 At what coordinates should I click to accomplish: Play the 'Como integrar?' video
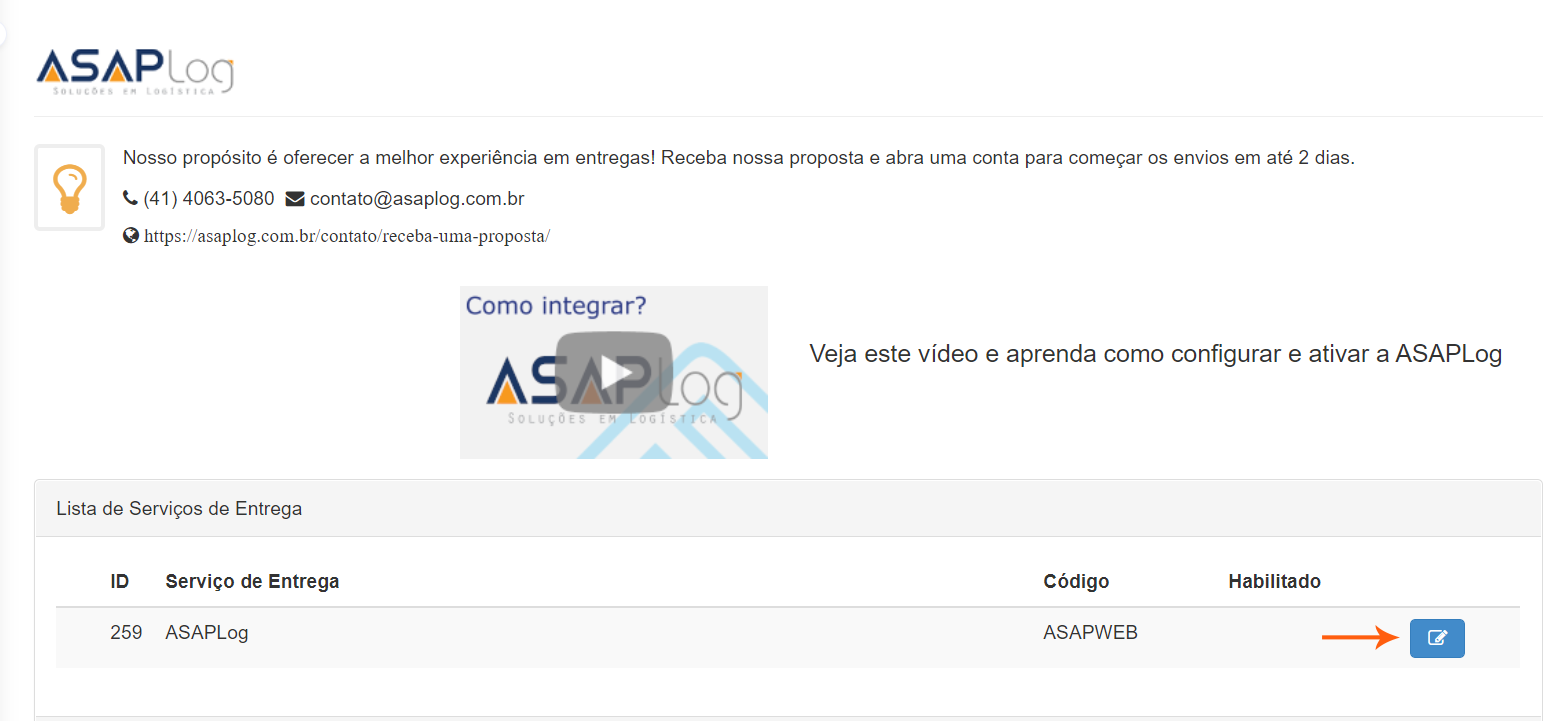[613, 372]
